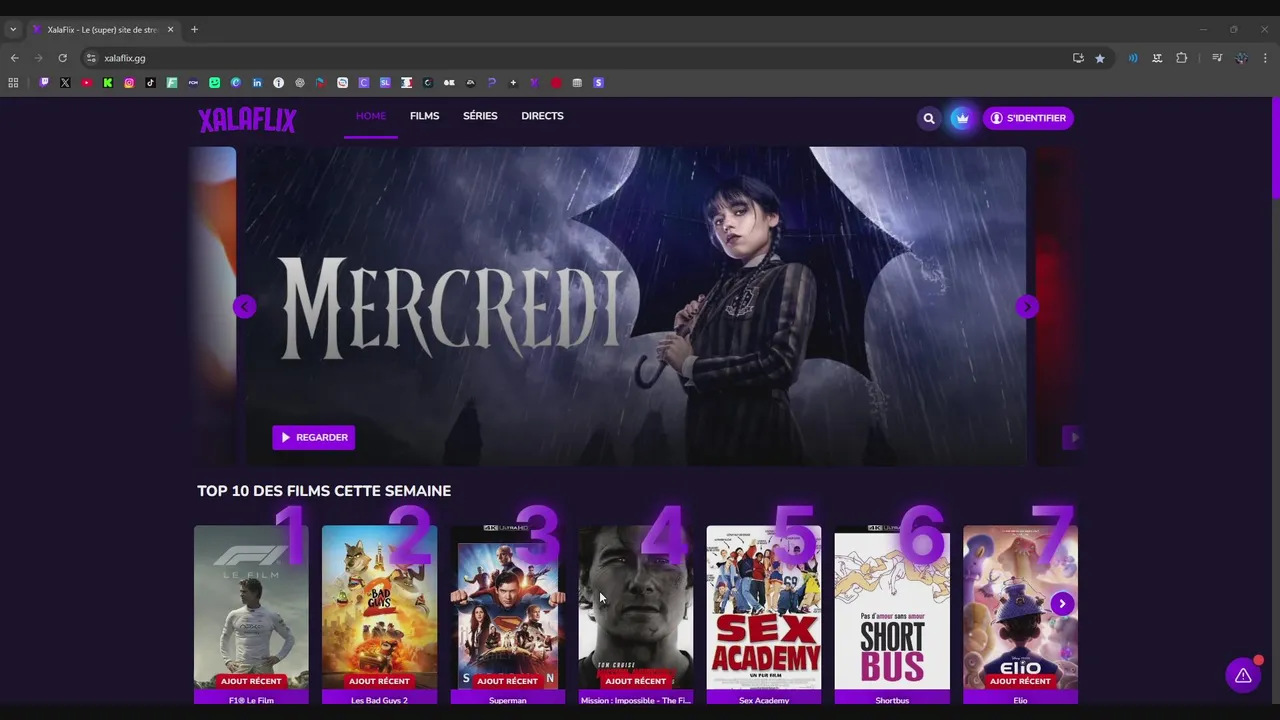Open the ChatGPT bookmark
This screenshot has height=720, width=1280.
click(300, 83)
